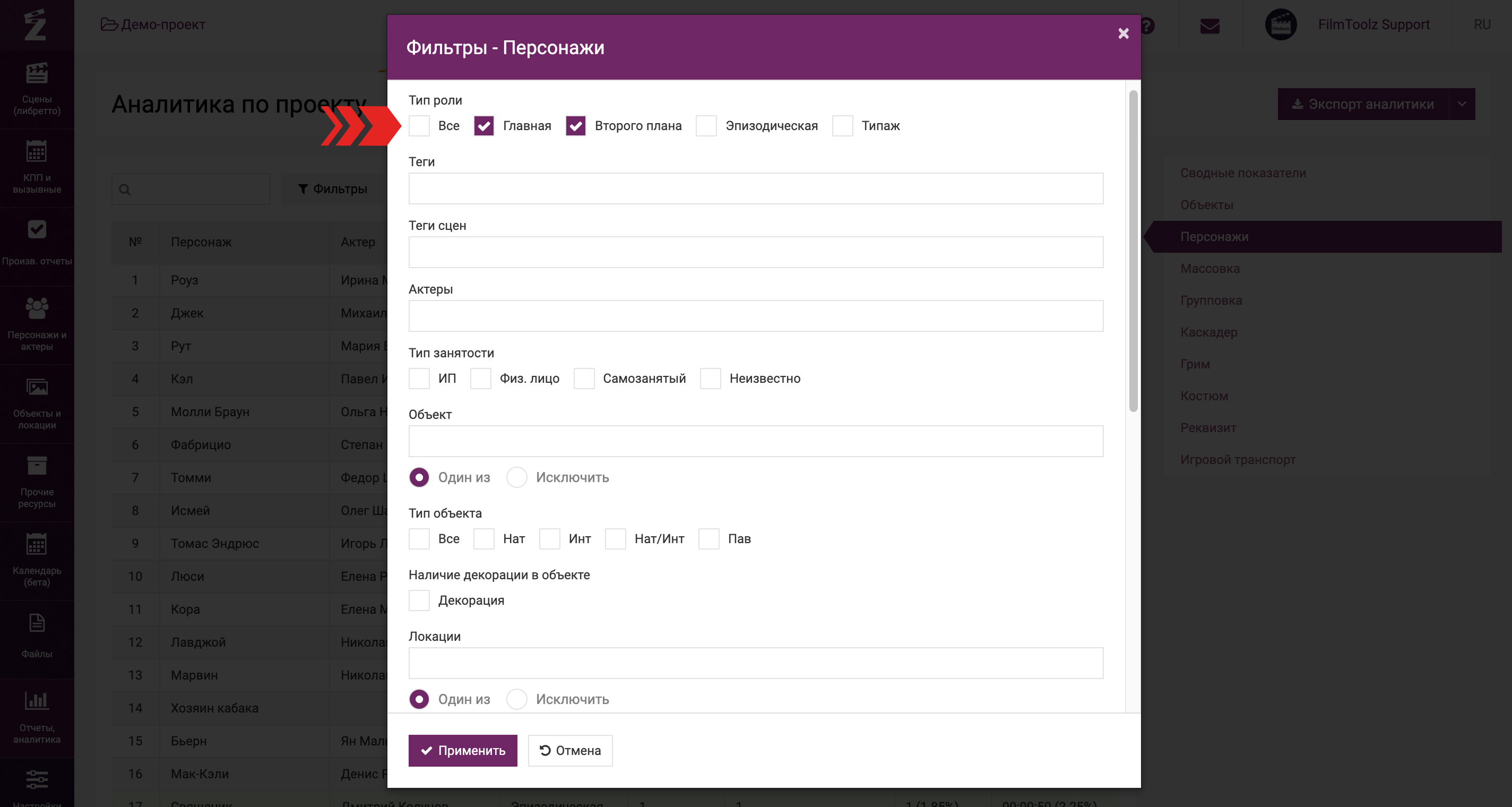Image resolution: width=1512 pixels, height=807 pixels.
Task: Check the Пав object type checkbox
Action: pos(709,538)
